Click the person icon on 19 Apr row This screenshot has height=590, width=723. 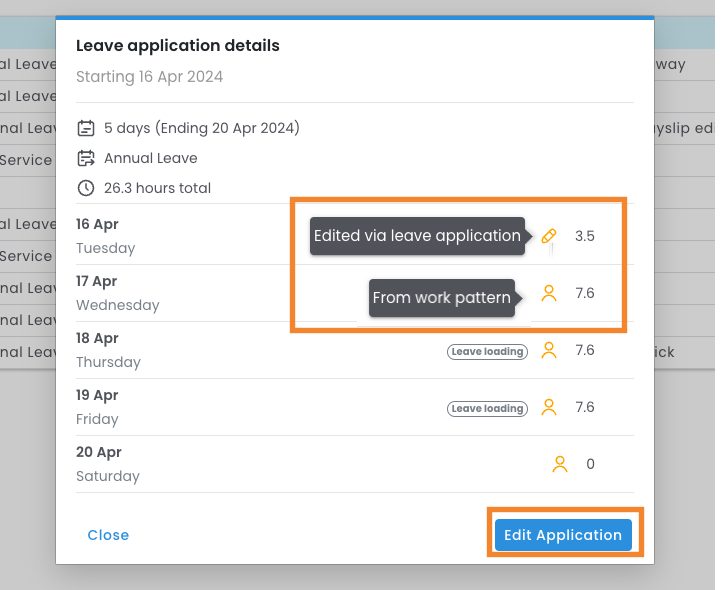click(x=548, y=407)
